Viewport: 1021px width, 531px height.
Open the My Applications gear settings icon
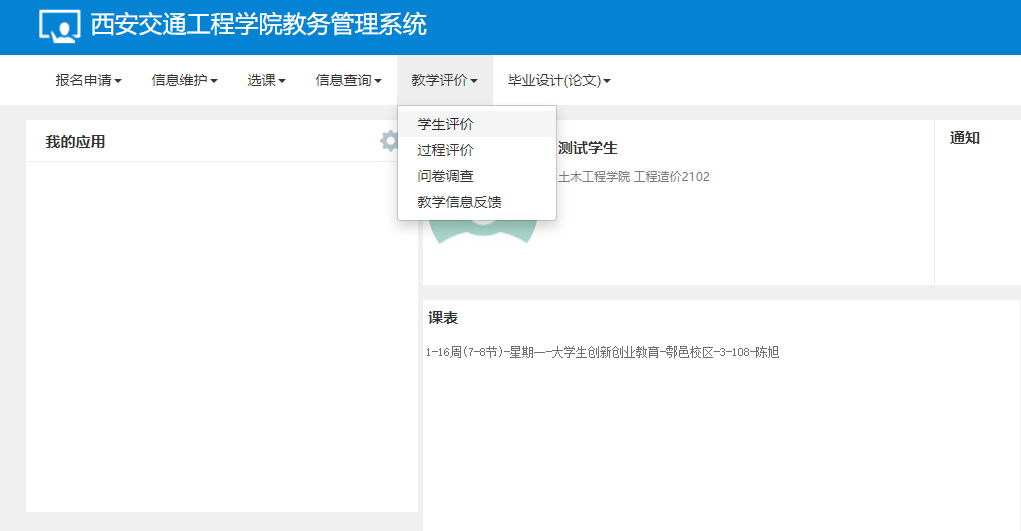point(389,141)
